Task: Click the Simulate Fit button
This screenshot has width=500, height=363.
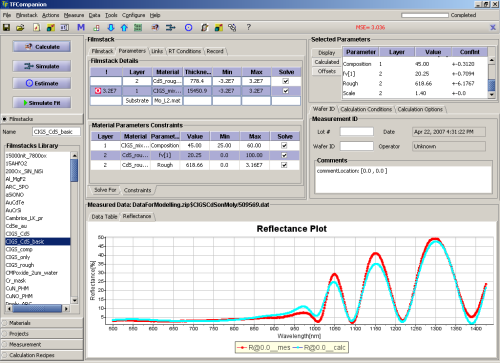Action: pyautogui.click(x=42, y=103)
